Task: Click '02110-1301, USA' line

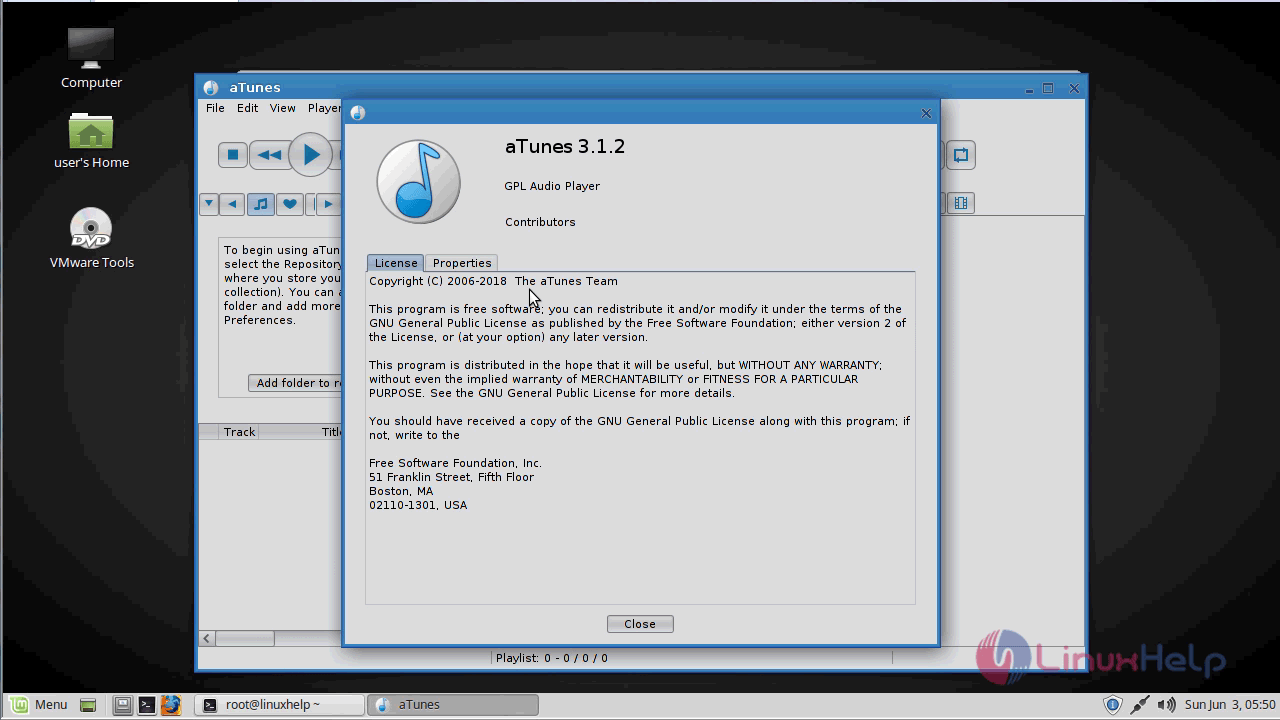Action: pos(418,505)
